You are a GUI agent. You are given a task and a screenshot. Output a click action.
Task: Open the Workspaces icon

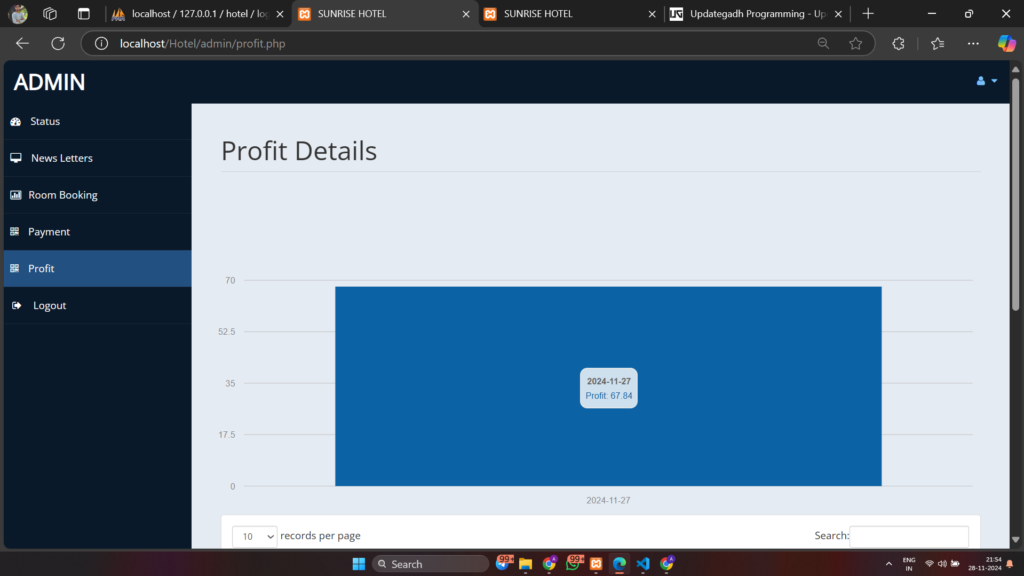pyautogui.click(x=50, y=14)
